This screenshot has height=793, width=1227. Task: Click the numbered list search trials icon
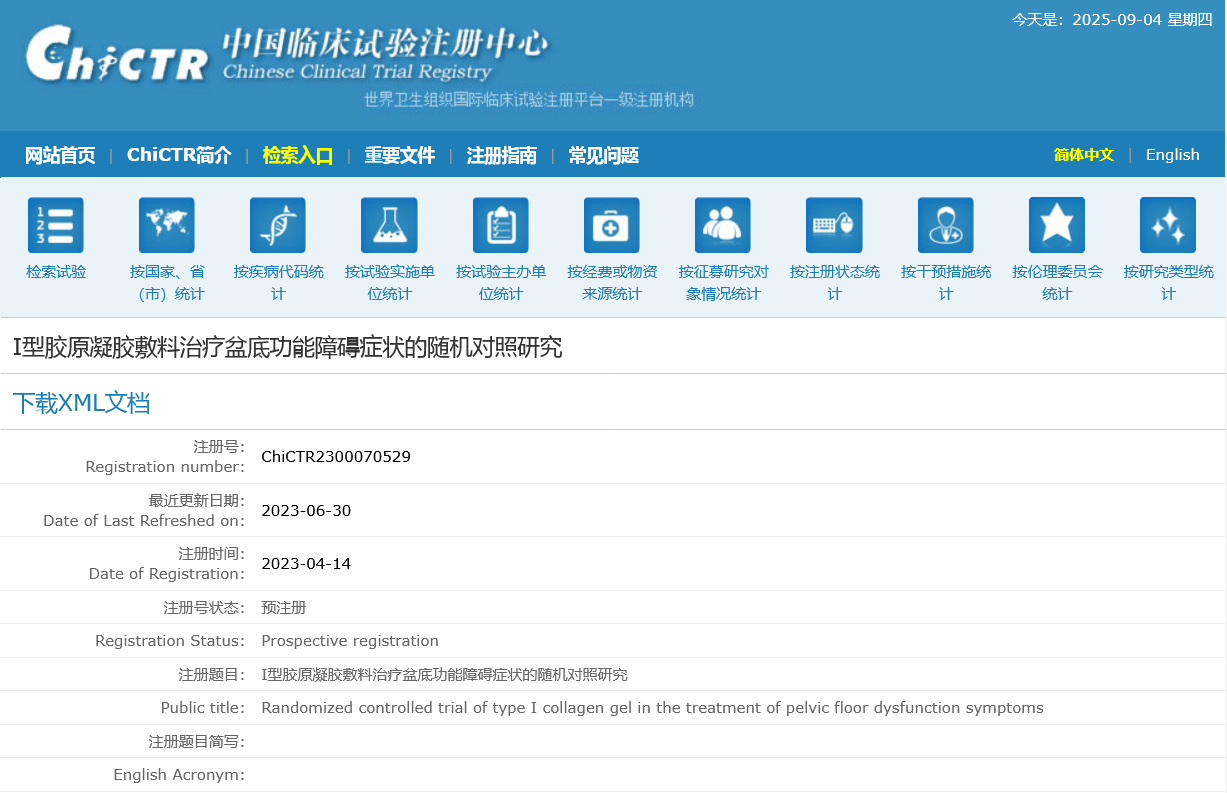(x=56, y=225)
